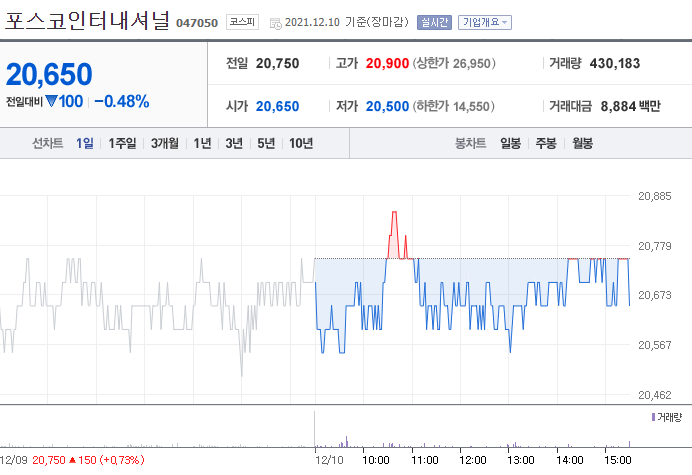
Task: Click the stock code 047050
Action: [197, 23]
